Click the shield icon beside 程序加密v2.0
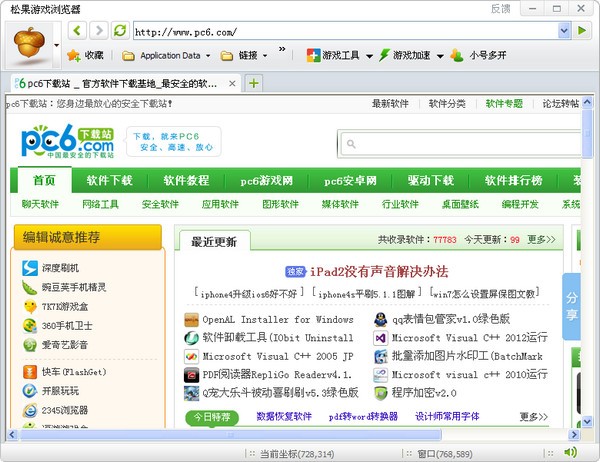Screen dimensions: 600x462 click(x=380, y=393)
